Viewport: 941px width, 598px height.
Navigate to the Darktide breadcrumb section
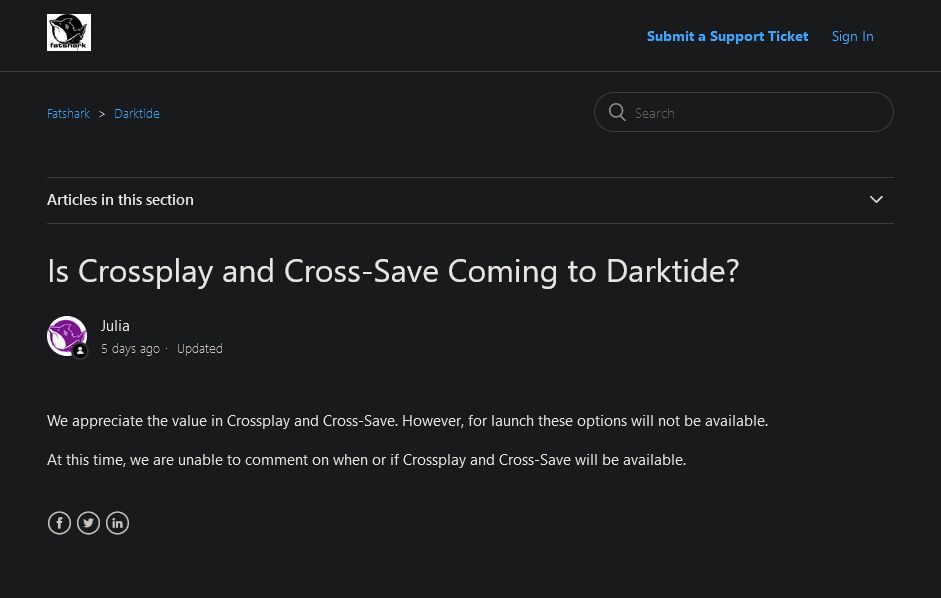[x=137, y=114]
